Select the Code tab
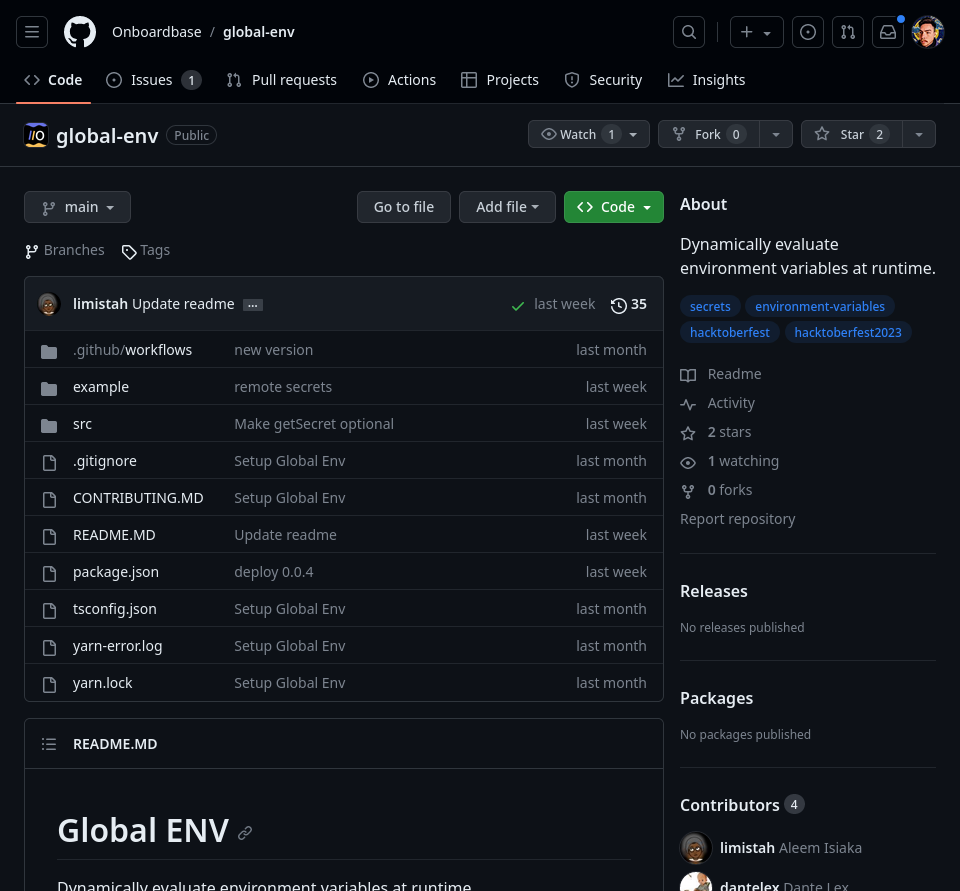The width and height of the screenshot is (960, 891). 53,80
